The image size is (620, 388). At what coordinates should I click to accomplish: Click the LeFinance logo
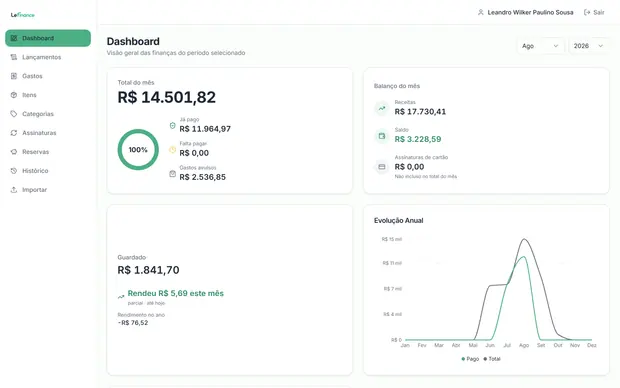pyautogui.click(x=23, y=15)
